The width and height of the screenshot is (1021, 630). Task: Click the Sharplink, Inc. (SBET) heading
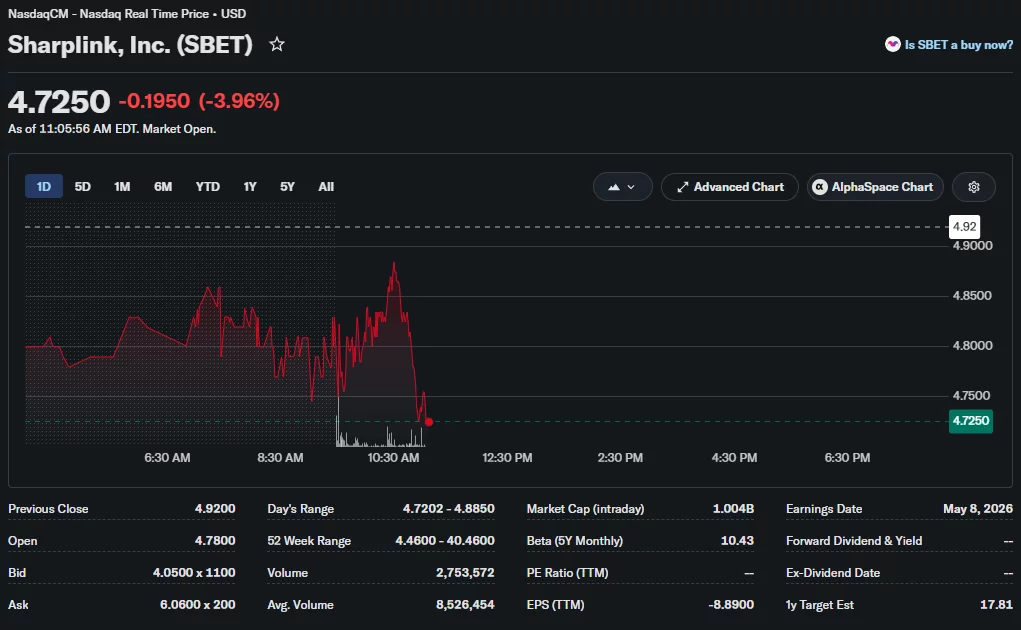click(x=130, y=45)
